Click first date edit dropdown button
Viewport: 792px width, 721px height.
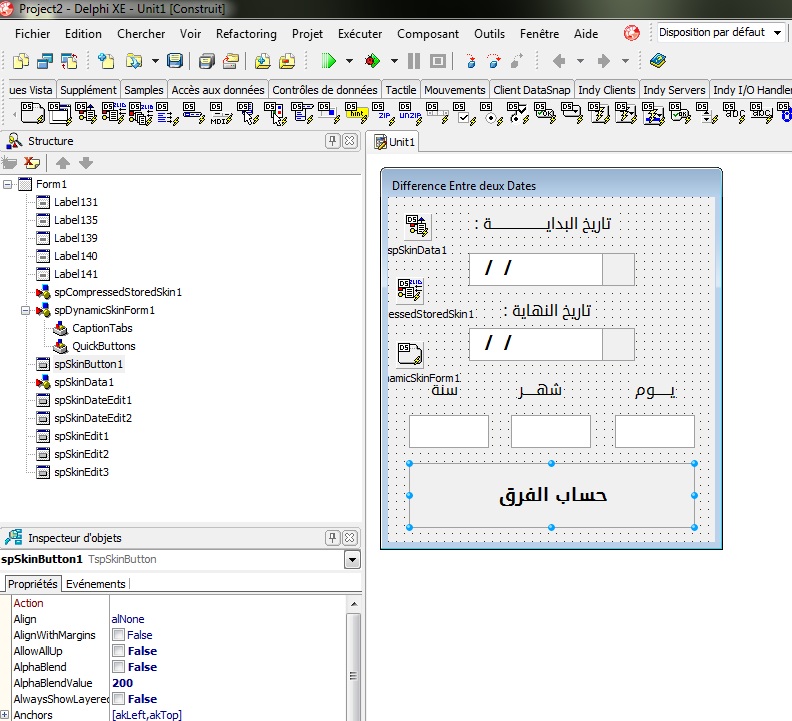[618, 270]
